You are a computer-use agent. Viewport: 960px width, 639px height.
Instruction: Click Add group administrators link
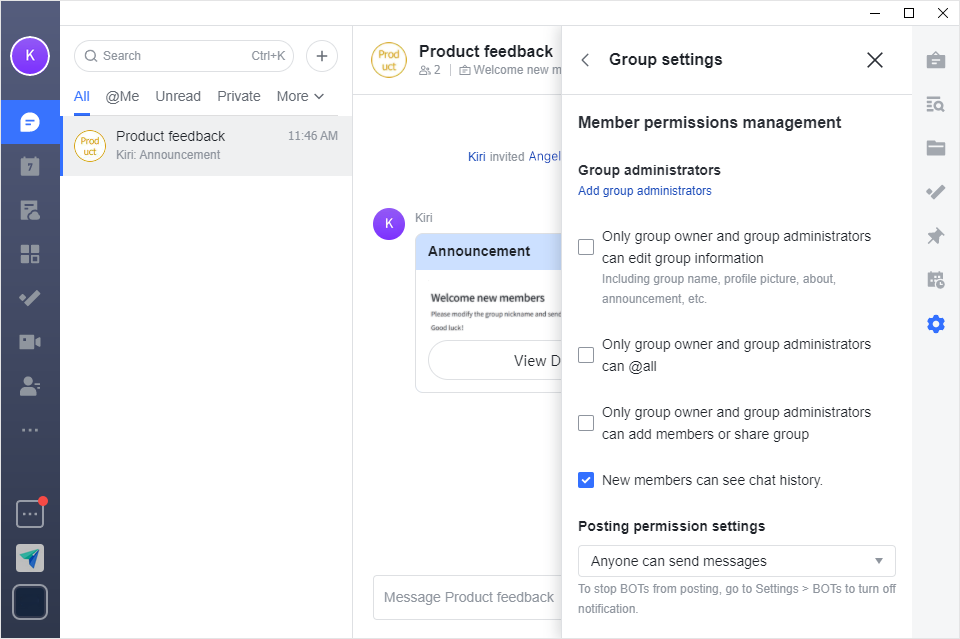[645, 191]
